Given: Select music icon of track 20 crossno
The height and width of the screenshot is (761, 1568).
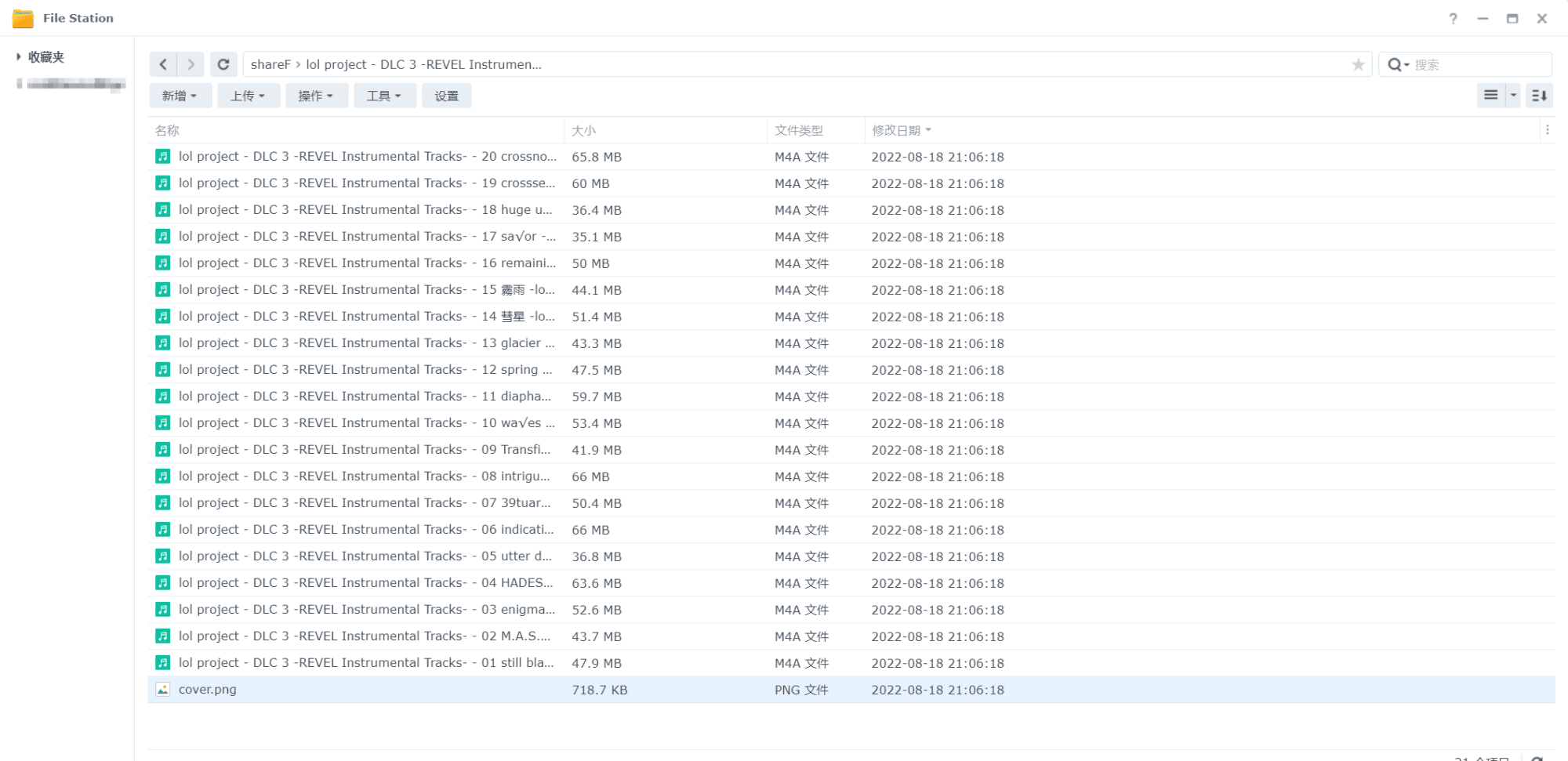Looking at the screenshot, I should (162, 157).
